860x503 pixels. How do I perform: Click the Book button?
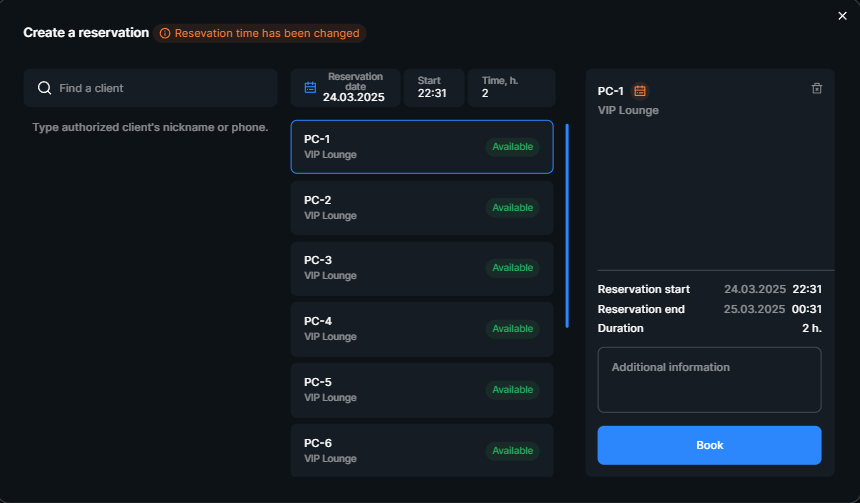[709, 445]
